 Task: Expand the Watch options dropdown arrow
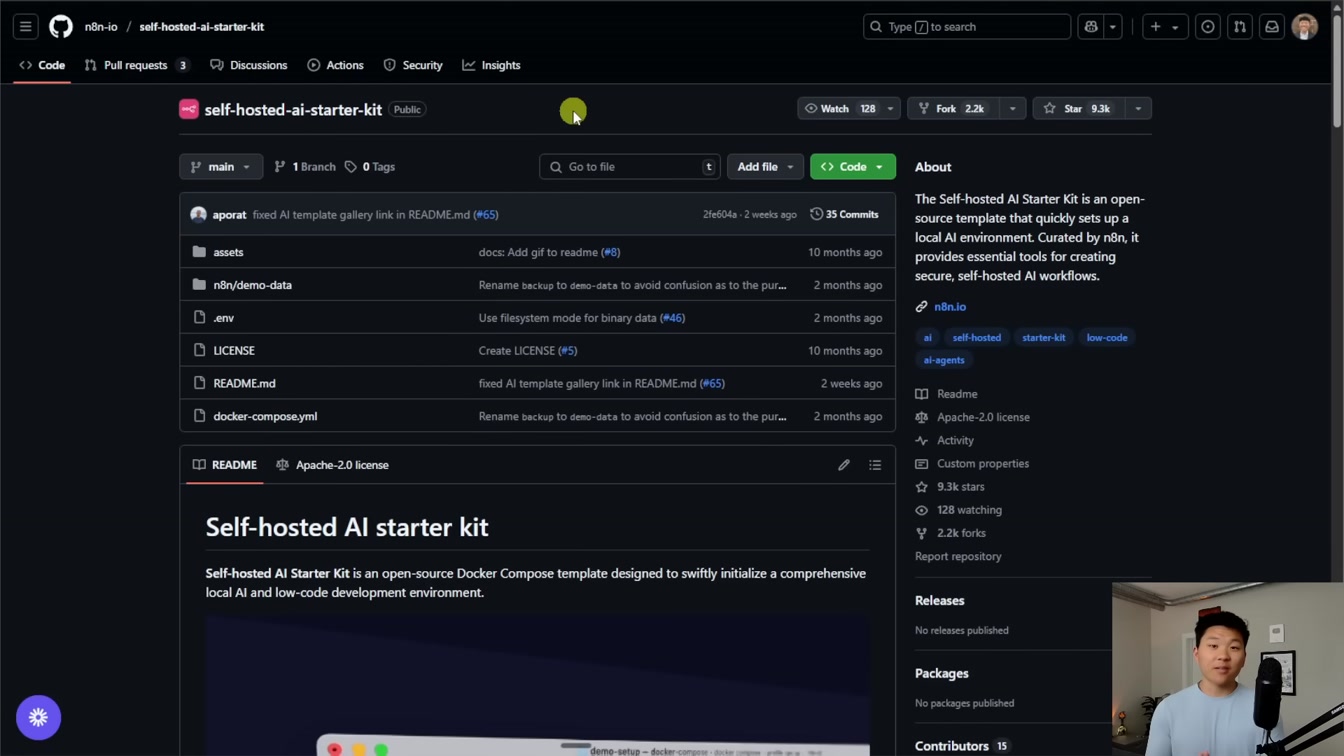coord(890,108)
